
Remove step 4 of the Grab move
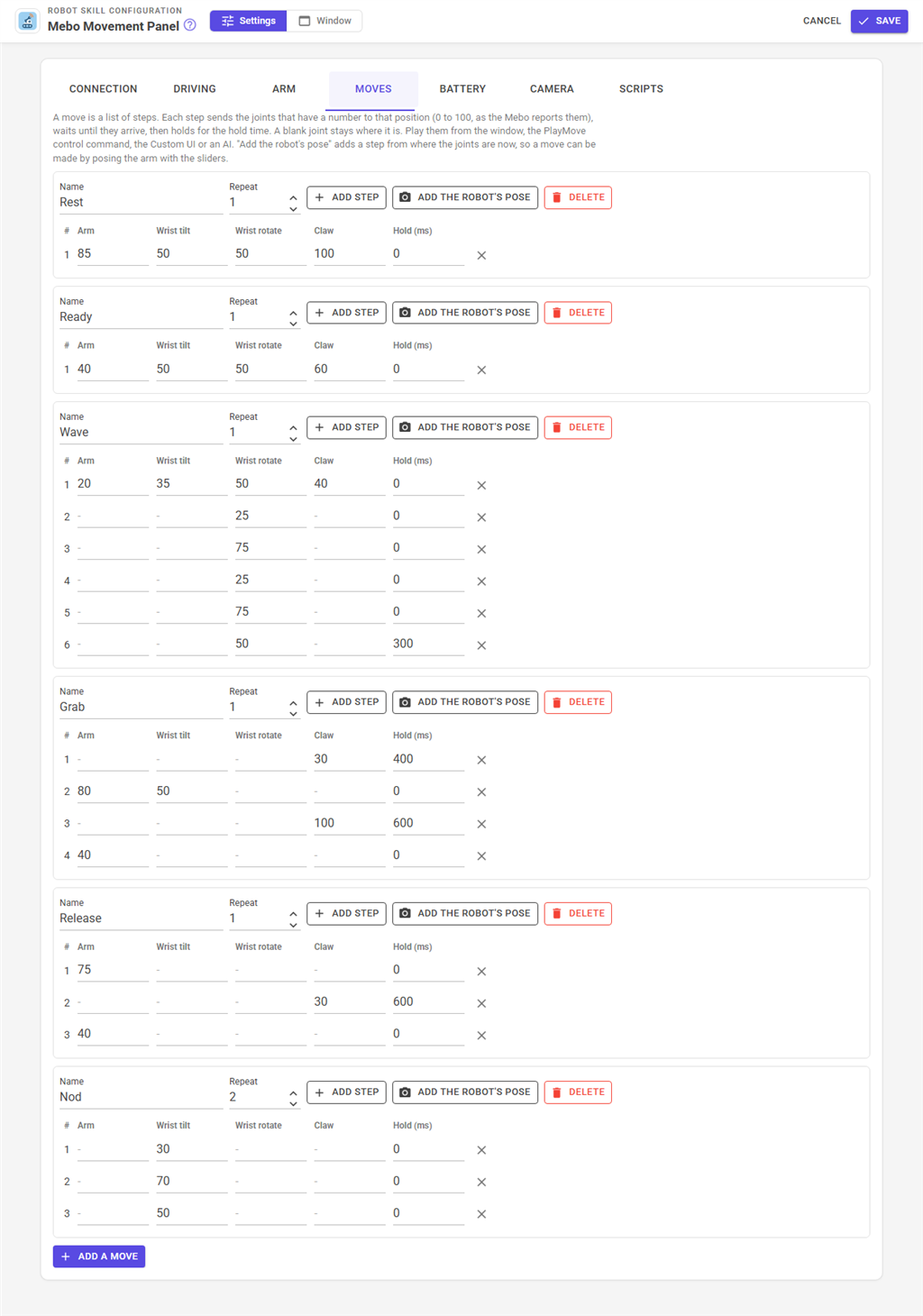[x=481, y=856]
